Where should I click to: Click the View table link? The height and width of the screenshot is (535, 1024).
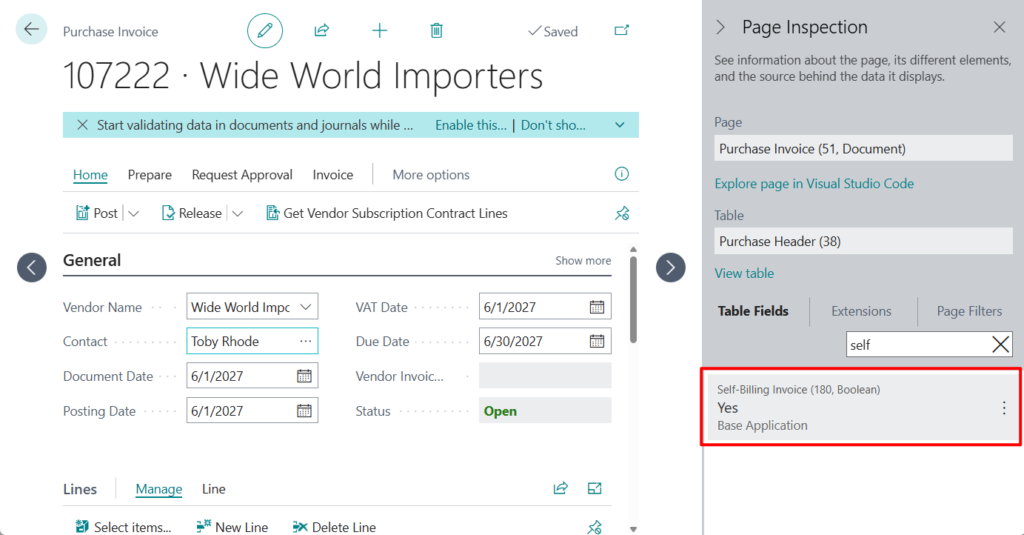744,273
